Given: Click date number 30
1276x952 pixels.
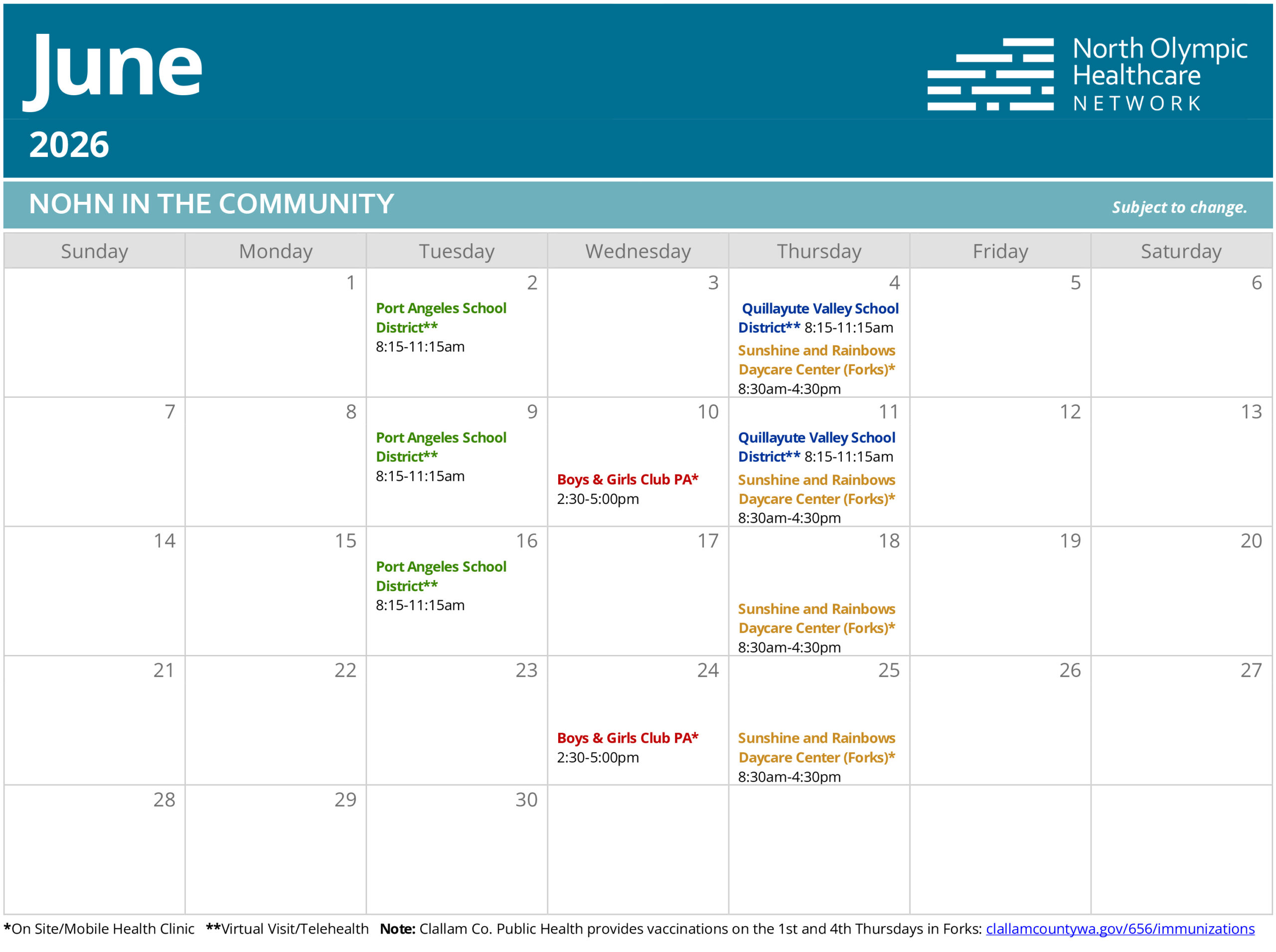Looking at the screenshot, I should pyautogui.click(x=526, y=799).
